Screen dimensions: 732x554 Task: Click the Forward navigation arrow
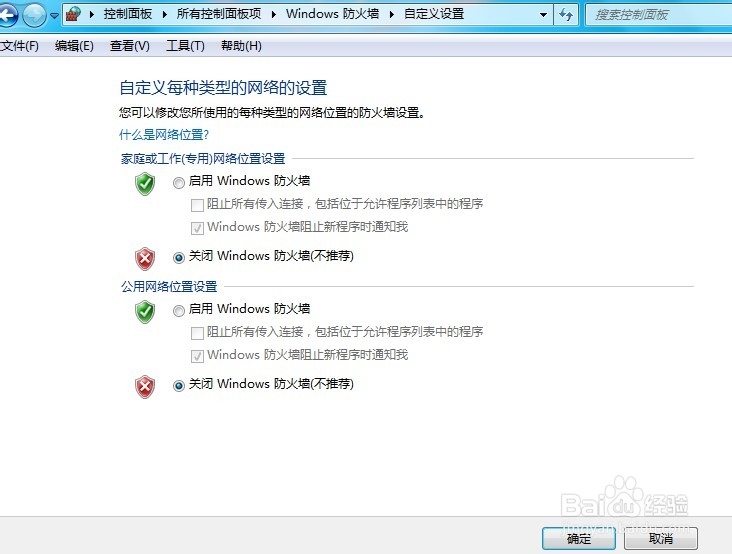[35, 15]
